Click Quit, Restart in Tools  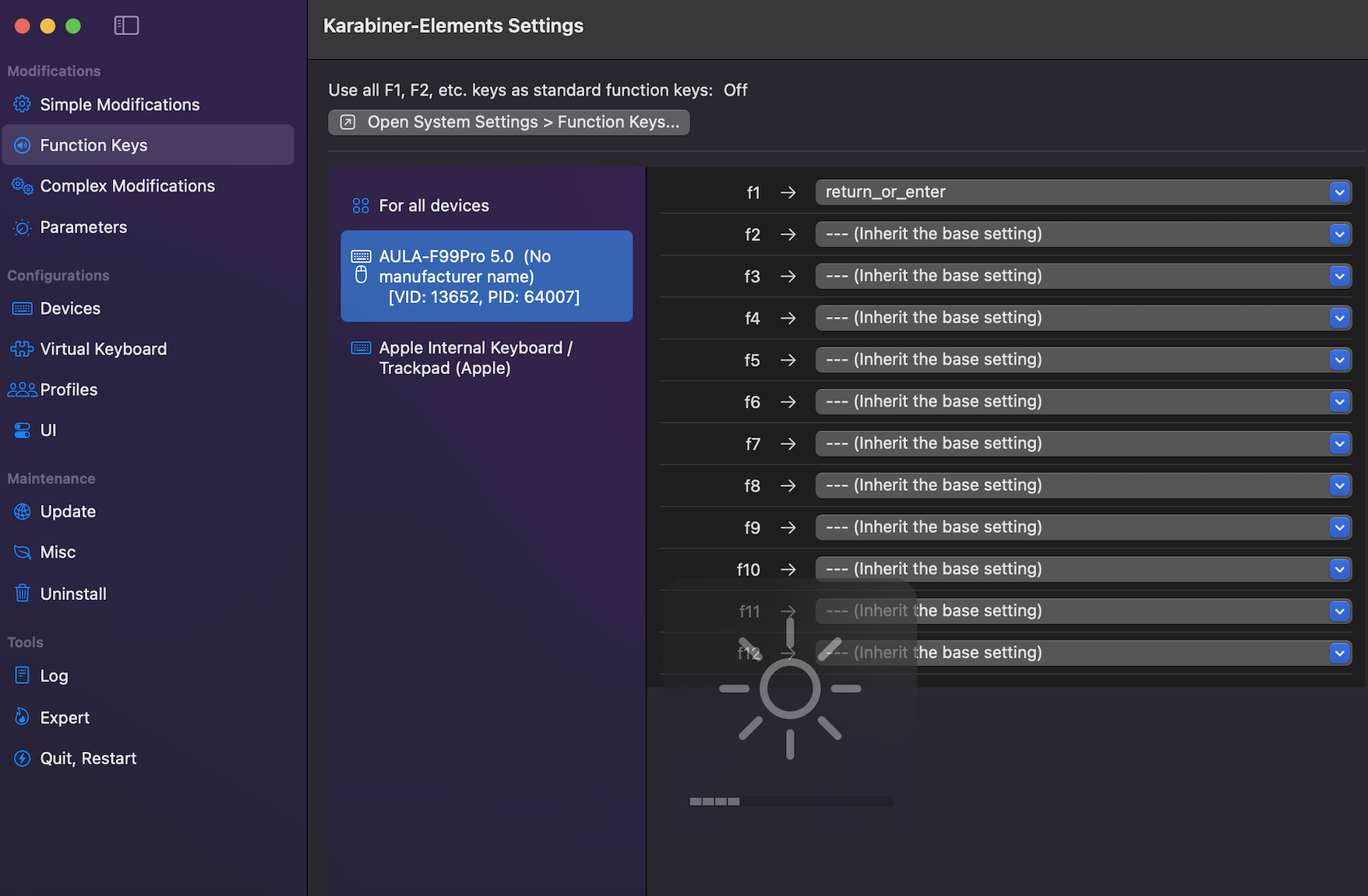click(88, 757)
